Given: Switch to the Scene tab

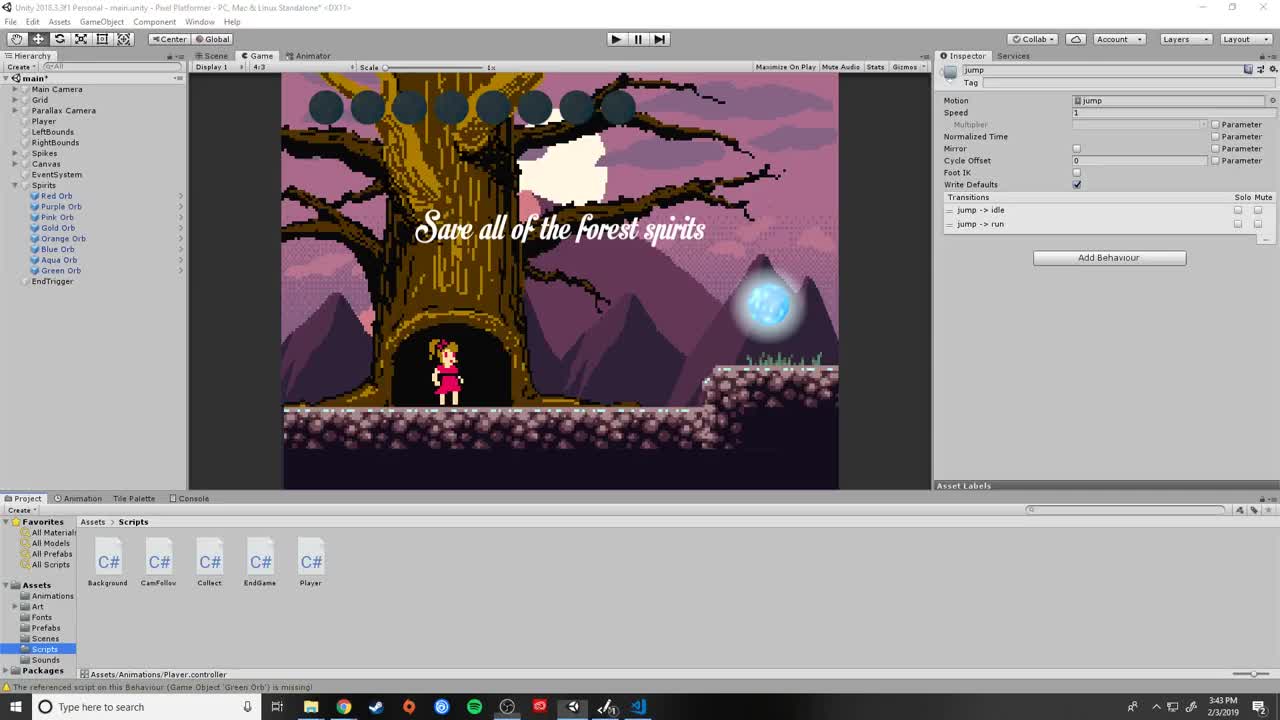Looking at the screenshot, I should click(211, 56).
